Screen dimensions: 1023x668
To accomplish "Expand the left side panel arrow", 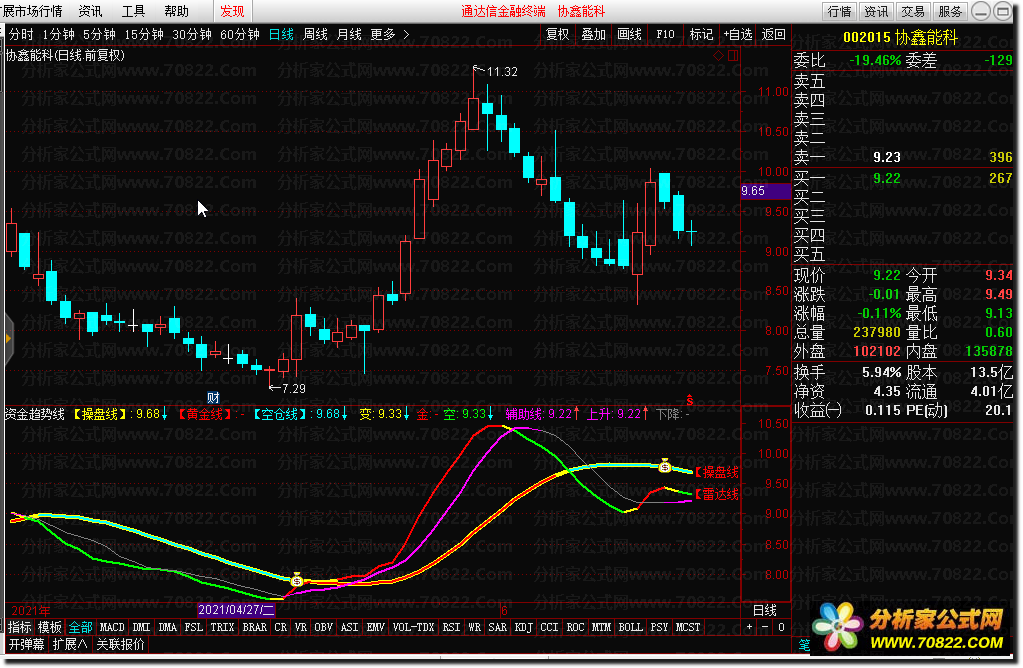I will coord(8,338).
